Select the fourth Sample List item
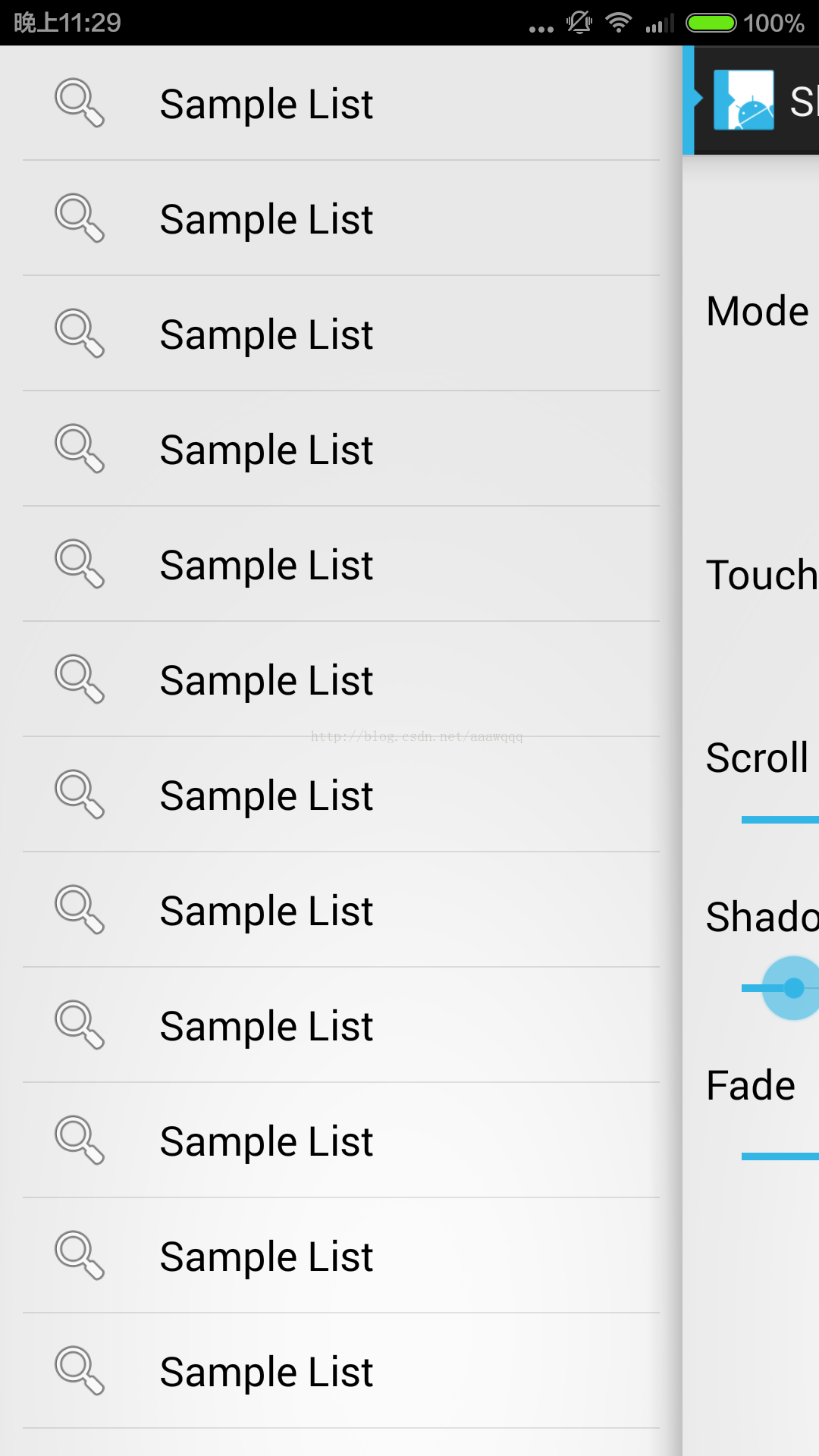Screen dimensions: 819x1456 pos(341,449)
